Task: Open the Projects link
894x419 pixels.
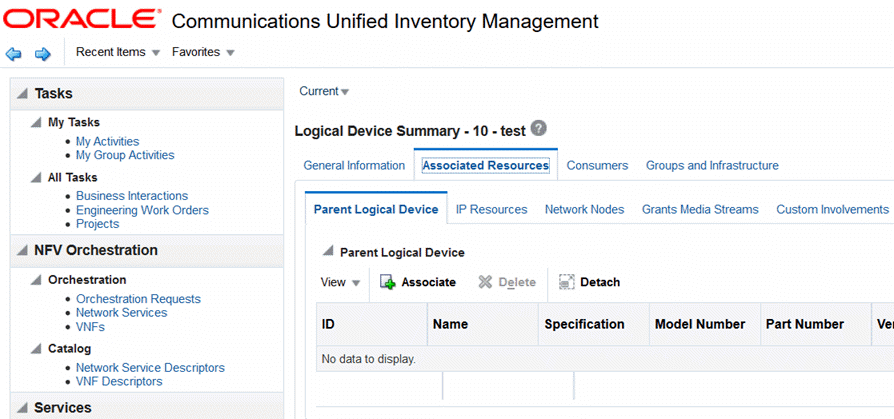Action: (x=97, y=224)
